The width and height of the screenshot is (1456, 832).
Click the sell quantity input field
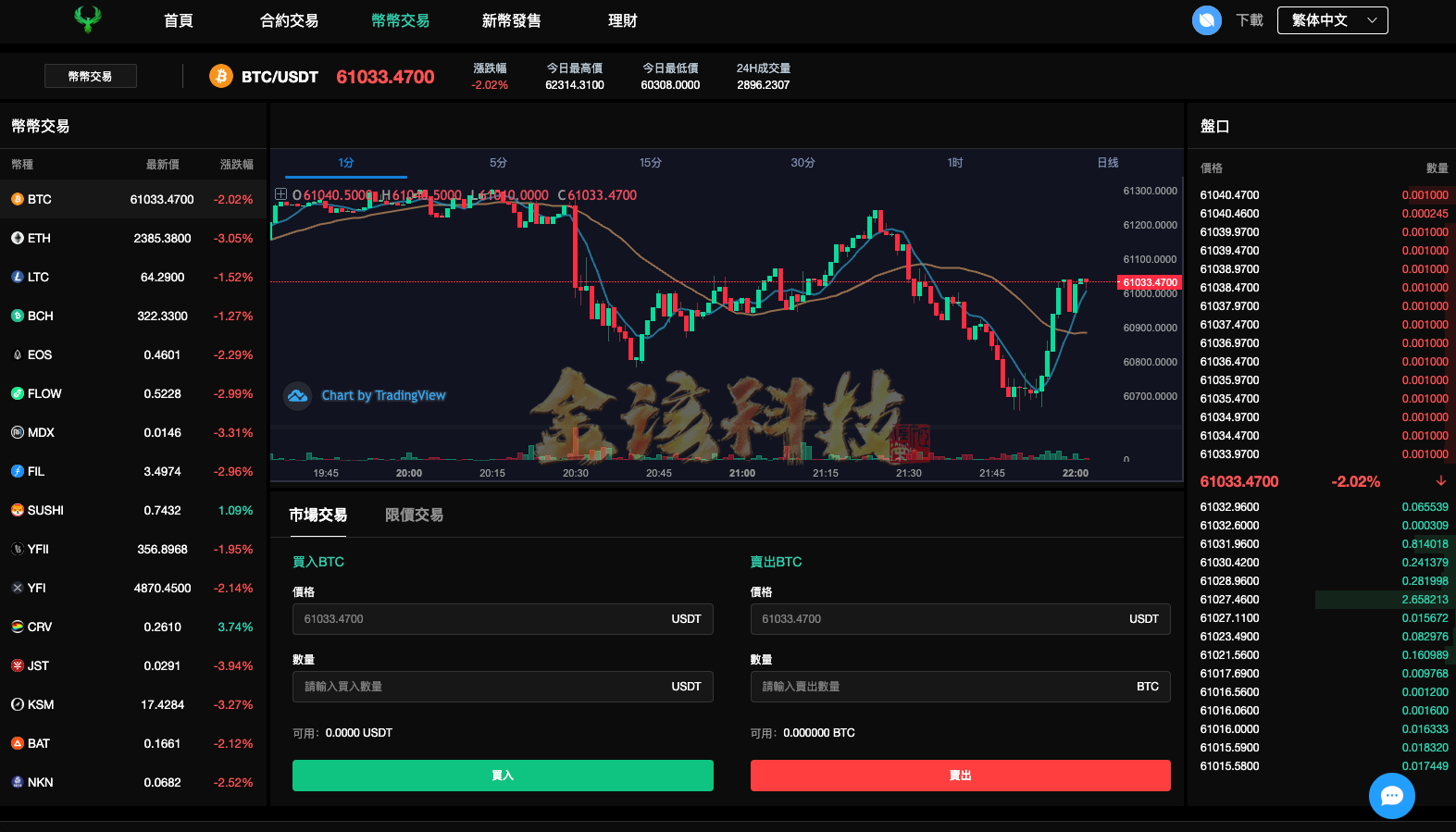point(960,687)
